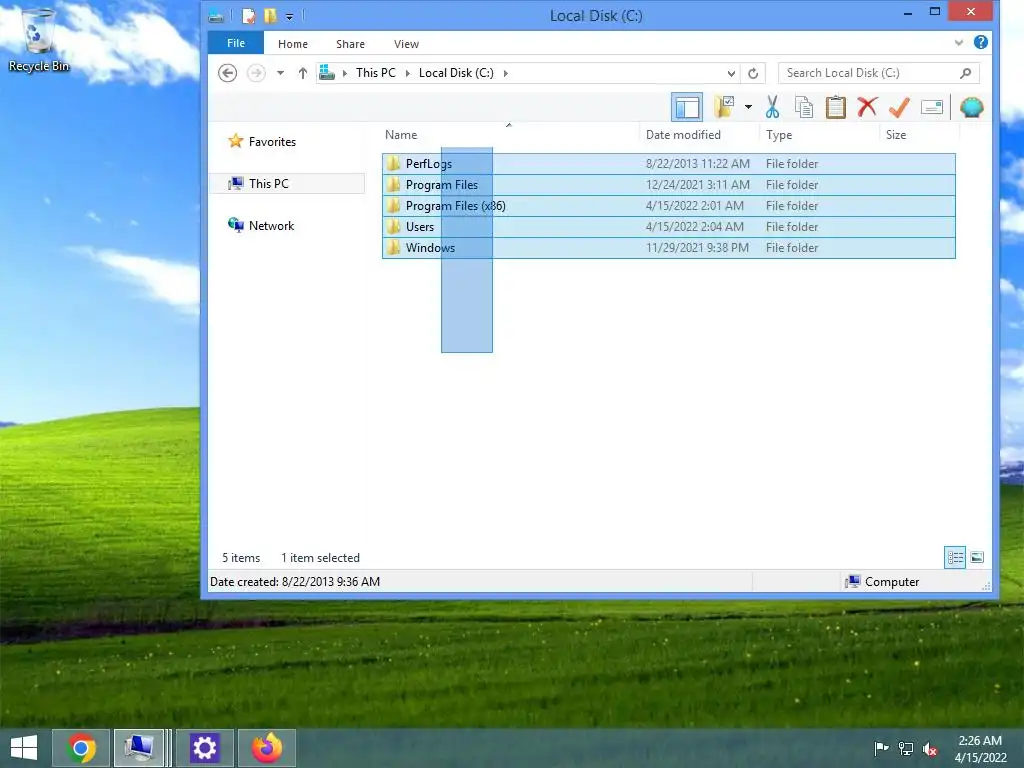Image resolution: width=1024 pixels, height=768 pixels.
Task: Click Properties icon in quick access toolbar
Action: tap(249, 15)
